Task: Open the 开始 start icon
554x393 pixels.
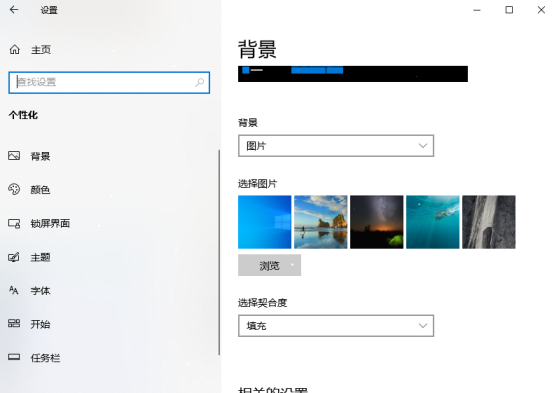Action: point(14,323)
